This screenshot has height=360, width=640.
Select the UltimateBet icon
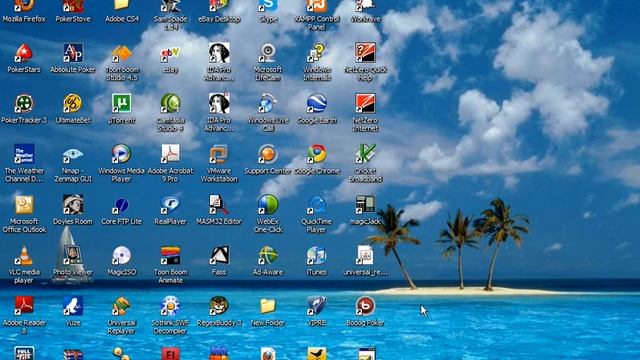point(73,104)
